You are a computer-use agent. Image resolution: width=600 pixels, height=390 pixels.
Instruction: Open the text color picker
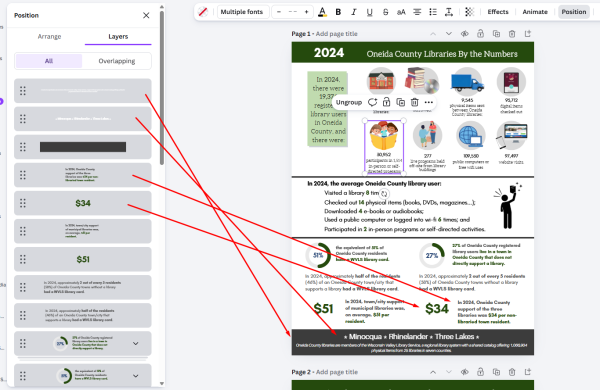click(322, 12)
